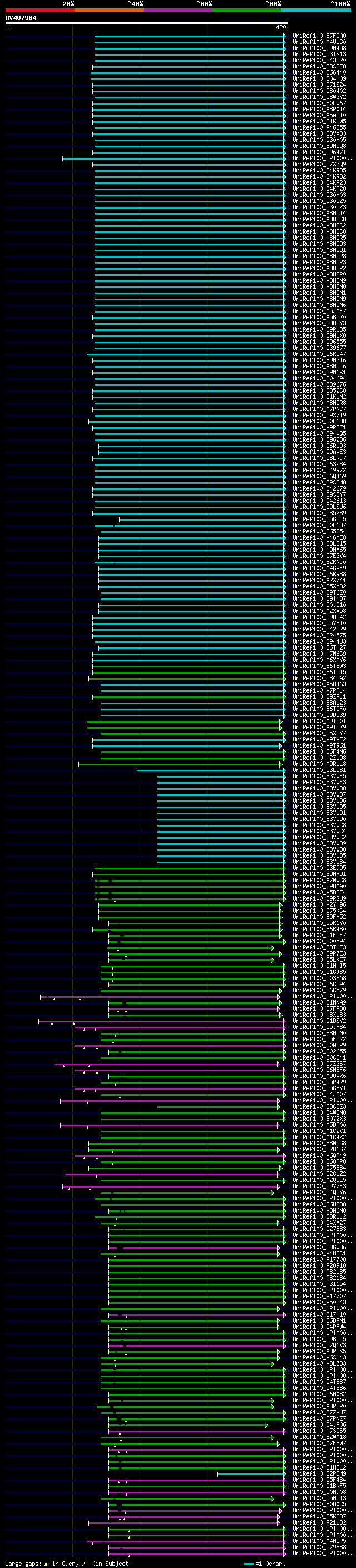Click the cyan ~100% legend segment
Image resolution: width=356 pixels, height=1568 pixels.
(x=316, y=10)
